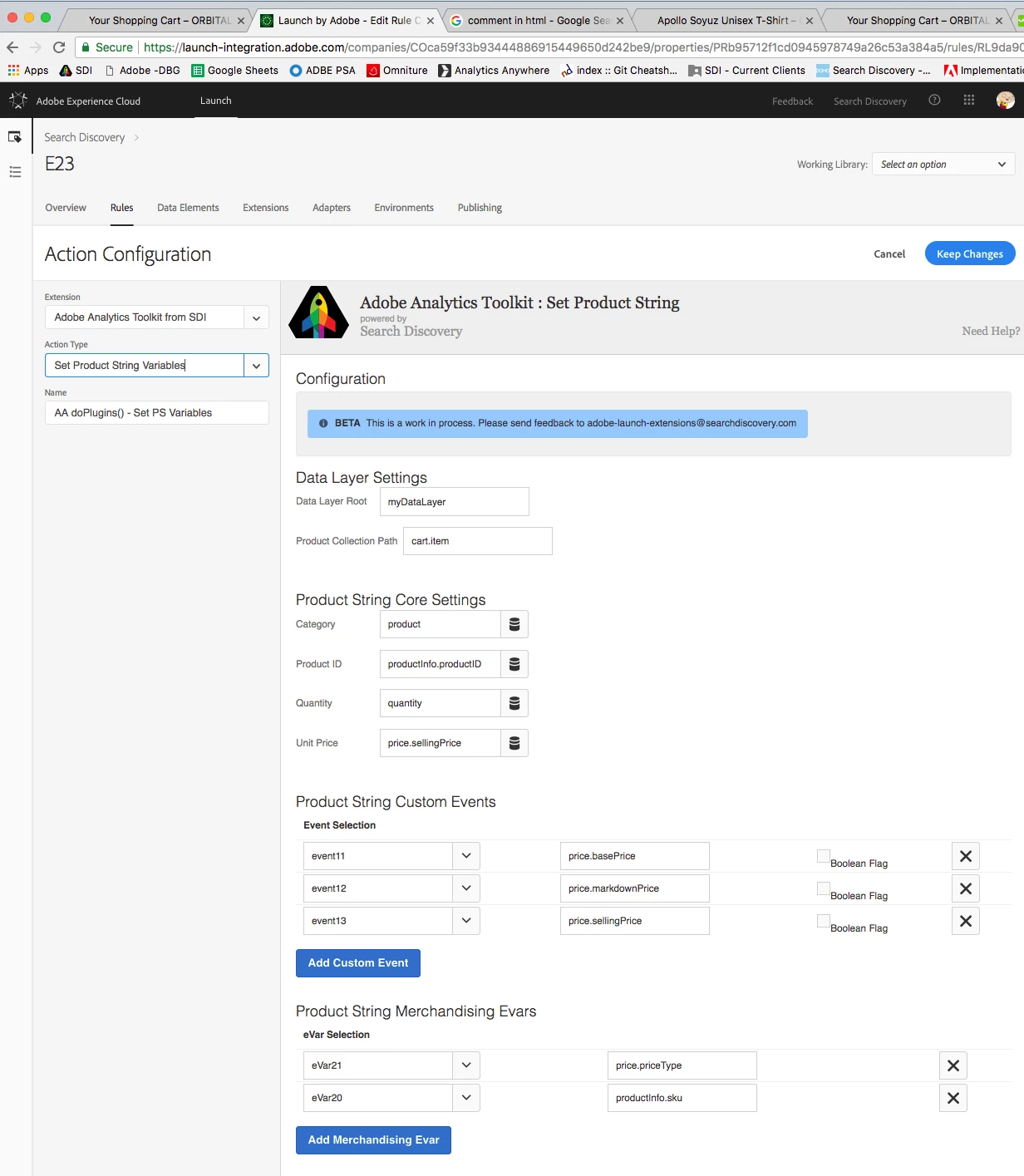1024x1176 pixels.
Task: Click the left rail panel icon
Action: point(15,136)
